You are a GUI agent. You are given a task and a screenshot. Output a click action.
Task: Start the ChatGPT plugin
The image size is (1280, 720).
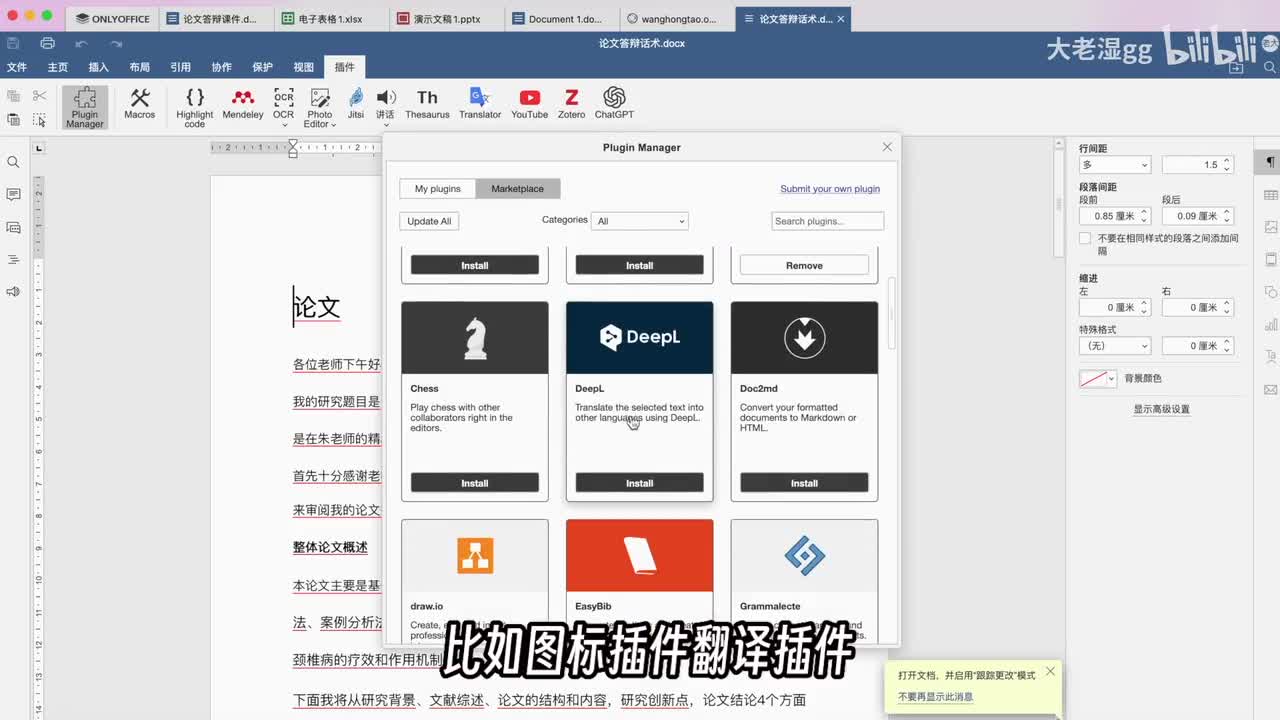(x=614, y=103)
